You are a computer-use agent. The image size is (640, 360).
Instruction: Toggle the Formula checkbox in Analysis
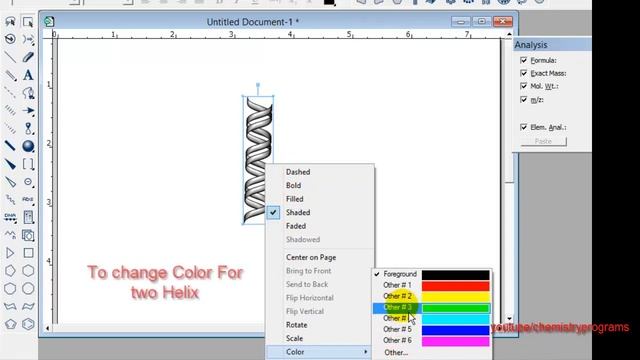(524, 60)
